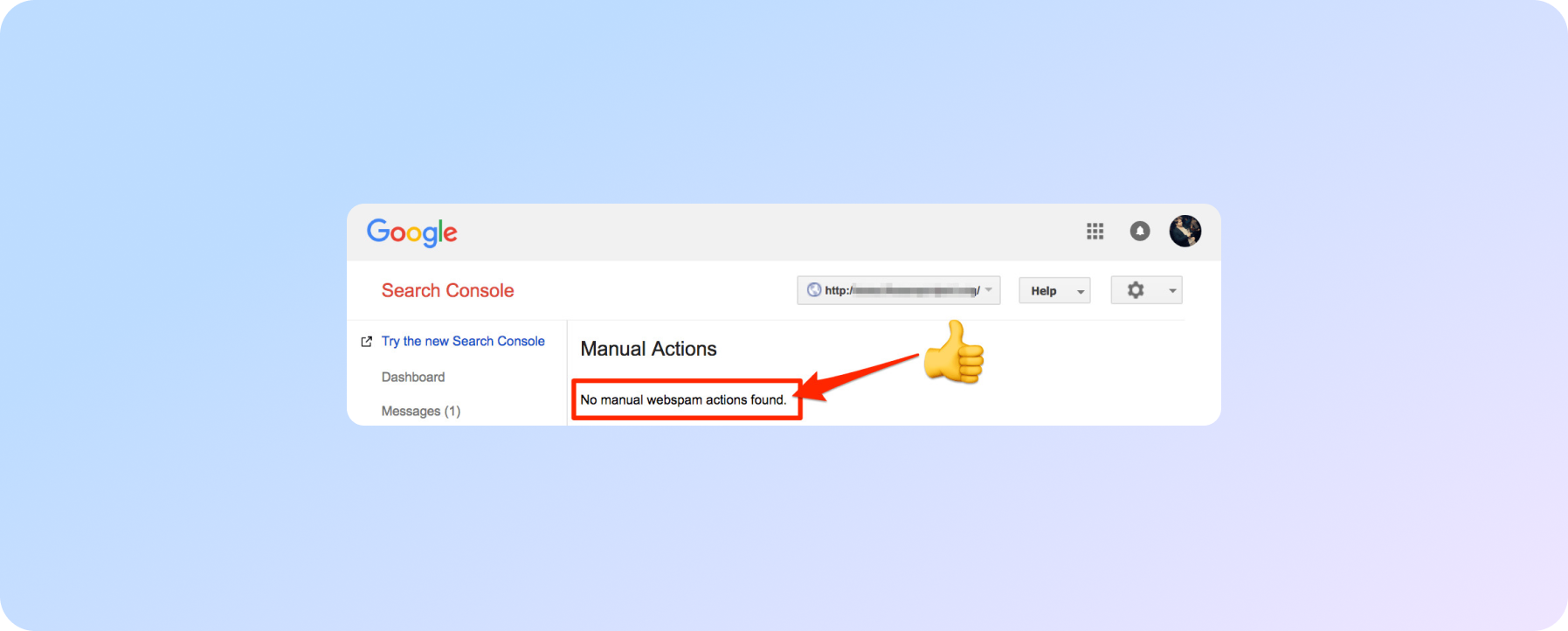The height and width of the screenshot is (631, 1568).
Task: Open the notifications bell
Action: 1139,231
